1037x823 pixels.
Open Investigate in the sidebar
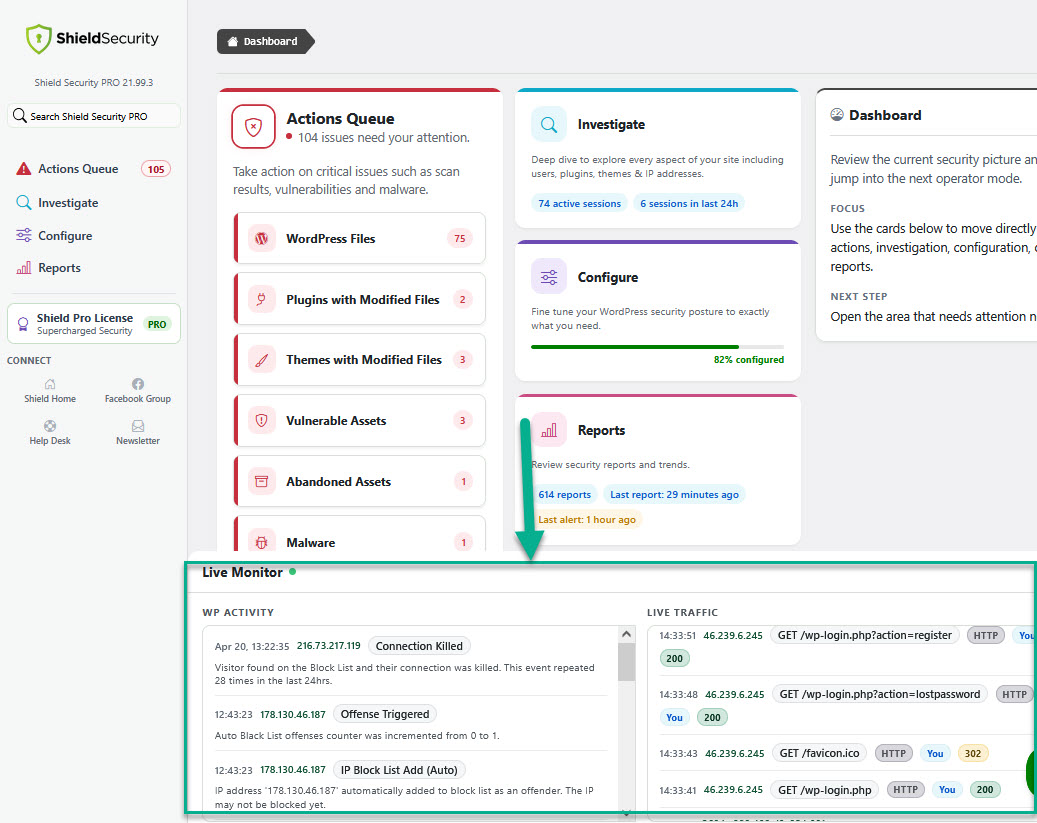68,202
